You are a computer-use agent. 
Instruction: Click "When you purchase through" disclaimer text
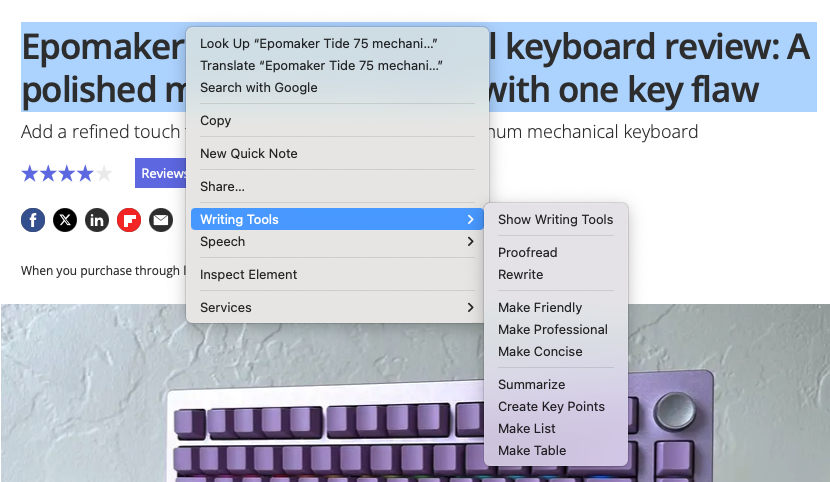(x=101, y=271)
